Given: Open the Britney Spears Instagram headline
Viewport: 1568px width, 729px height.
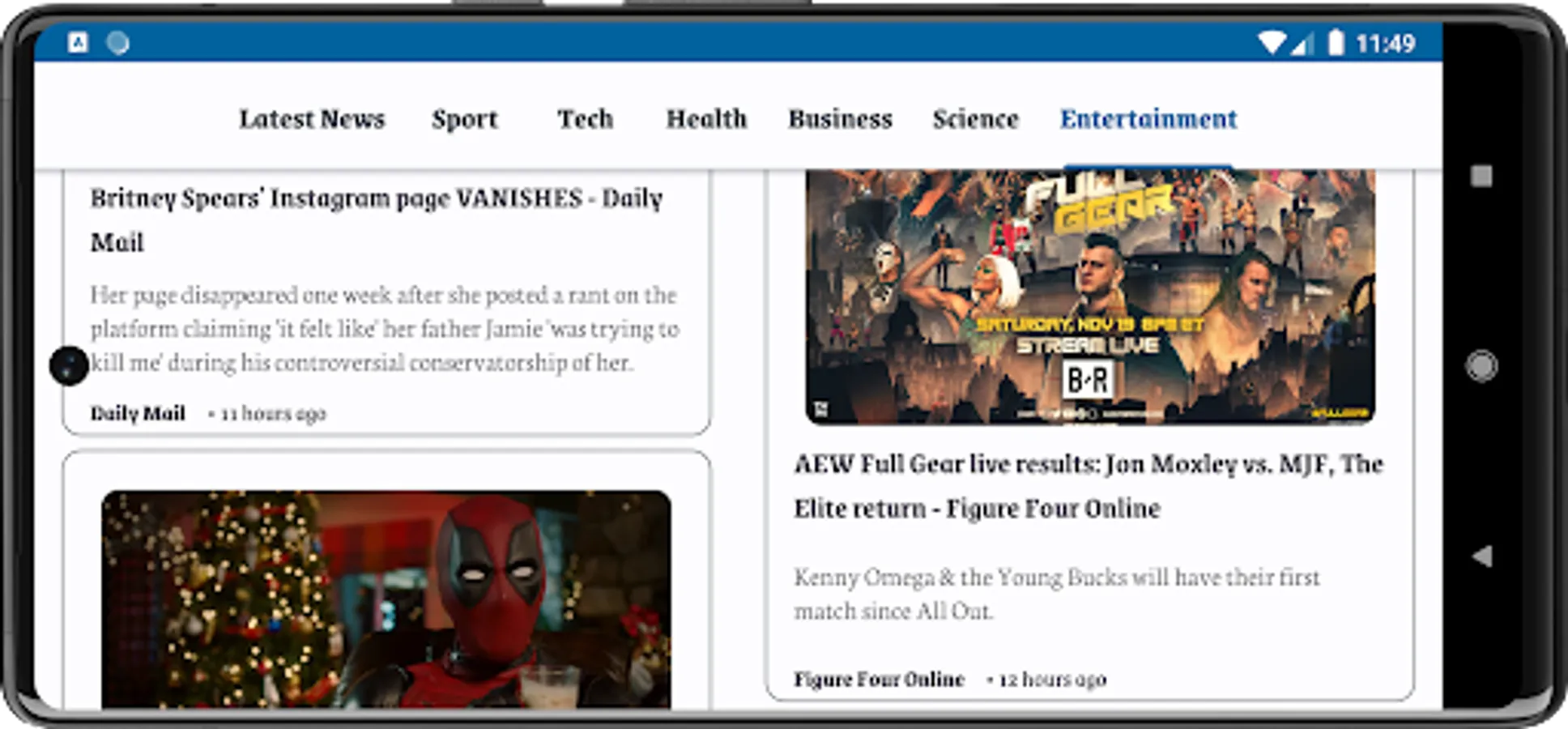Looking at the screenshot, I should (x=377, y=220).
